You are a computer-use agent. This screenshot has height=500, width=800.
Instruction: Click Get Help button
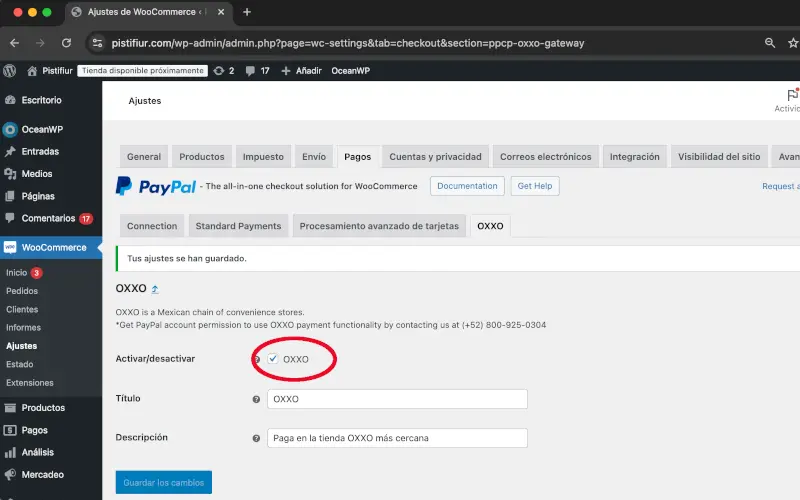tap(535, 186)
